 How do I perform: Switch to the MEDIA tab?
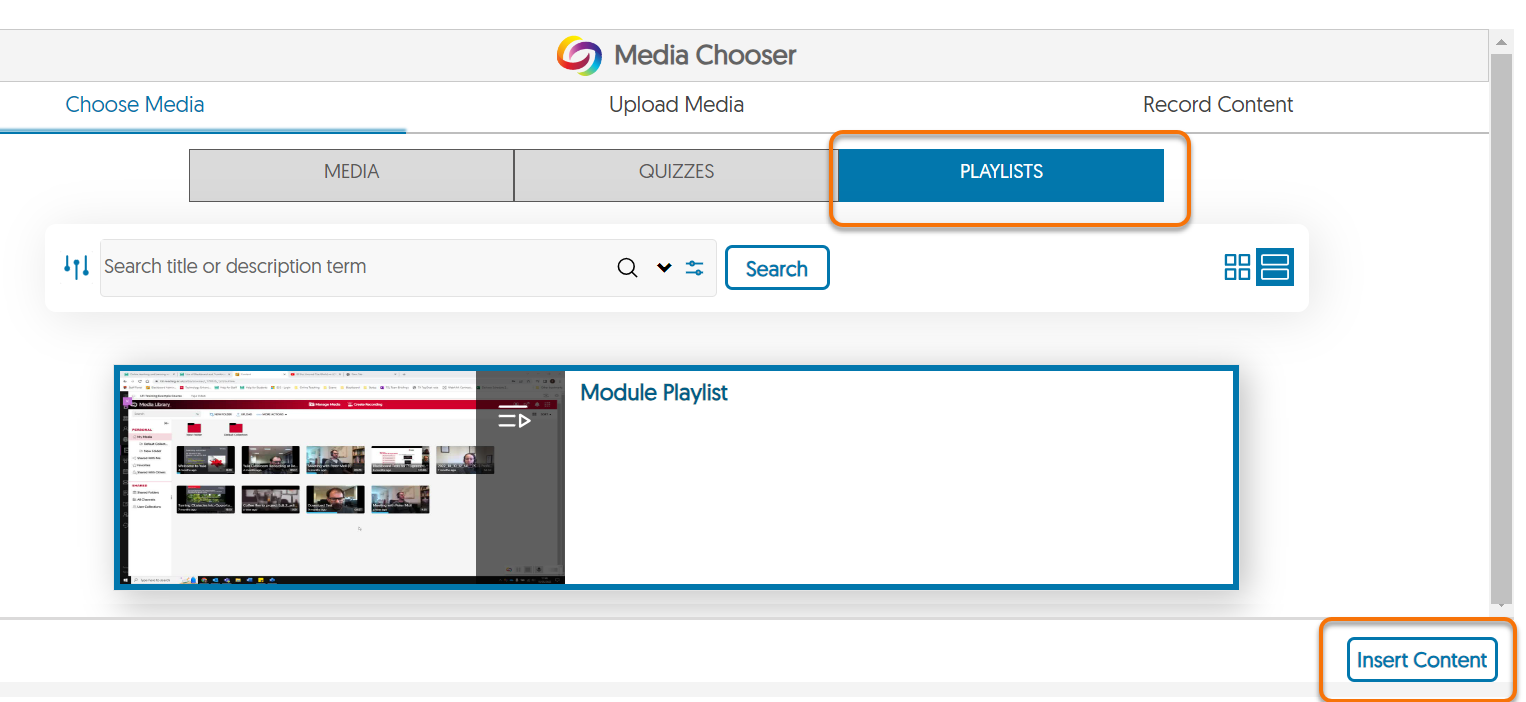[x=351, y=171]
